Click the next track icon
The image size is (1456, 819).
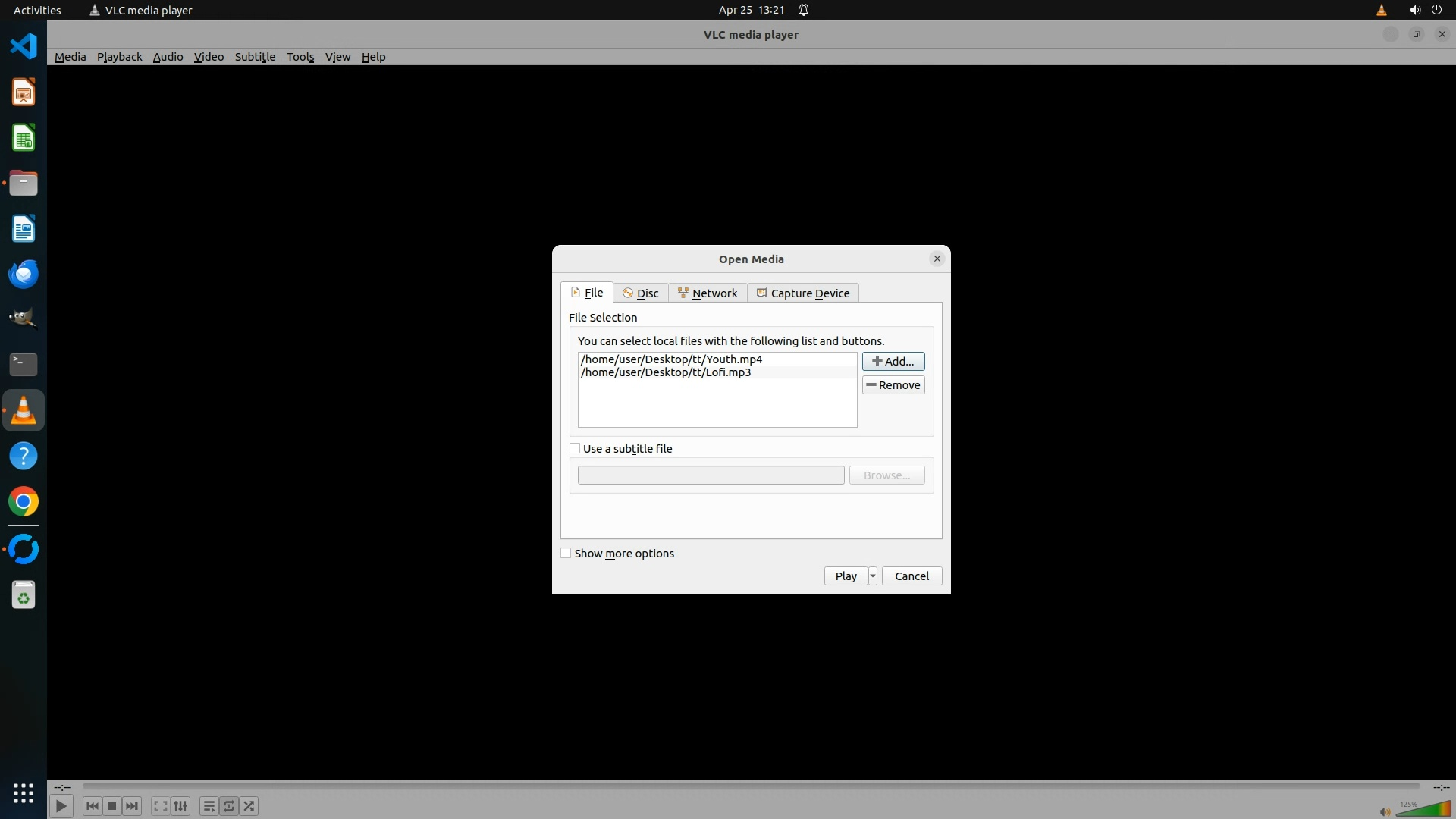(x=132, y=806)
